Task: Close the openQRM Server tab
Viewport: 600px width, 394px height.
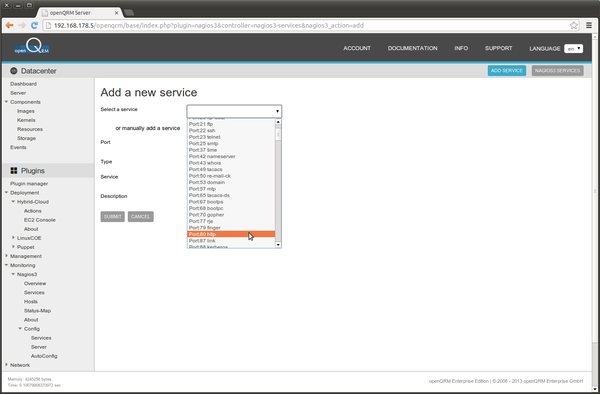Action: click(x=117, y=13)
